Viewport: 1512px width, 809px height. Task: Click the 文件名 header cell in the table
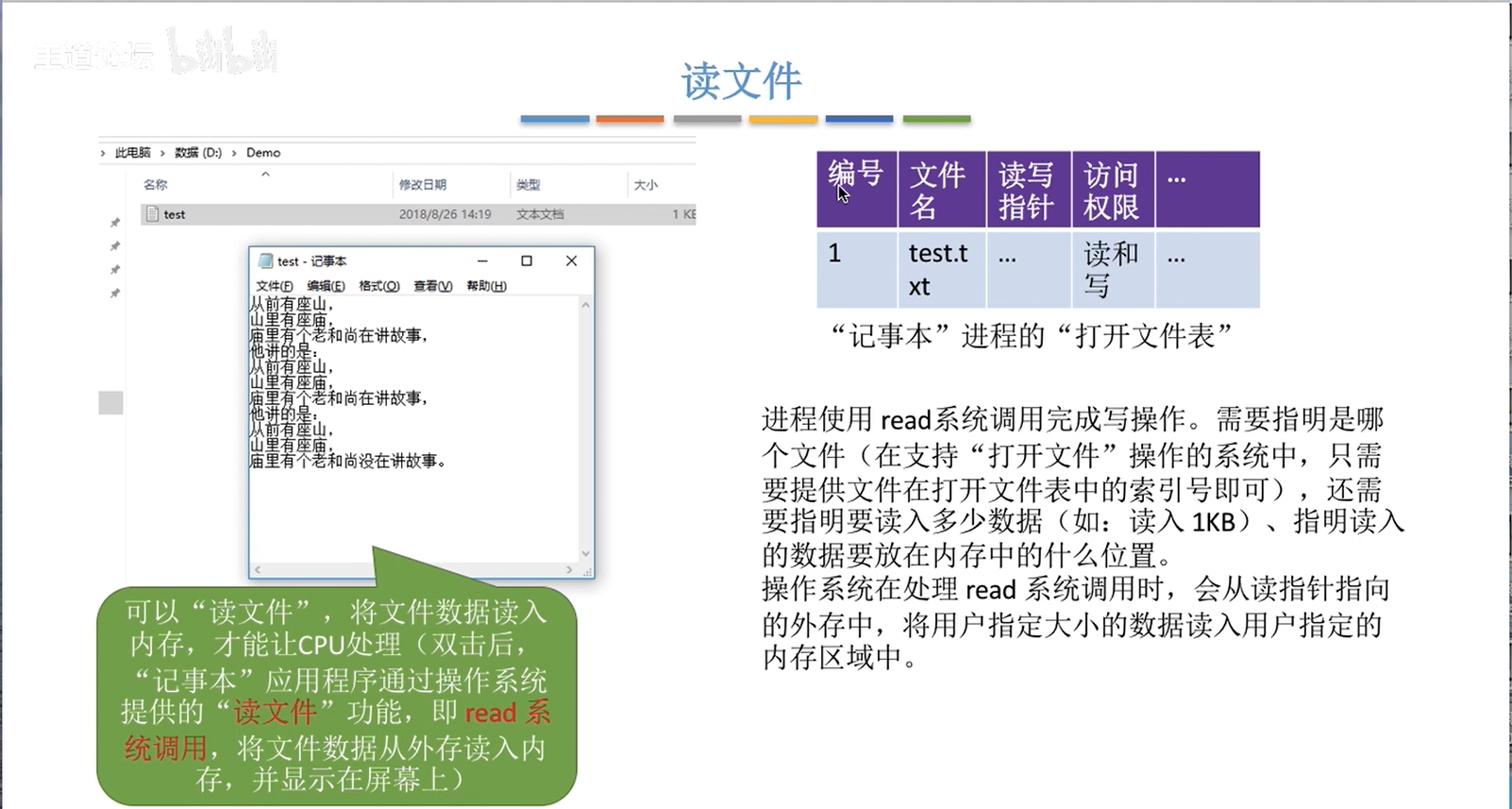942,190
